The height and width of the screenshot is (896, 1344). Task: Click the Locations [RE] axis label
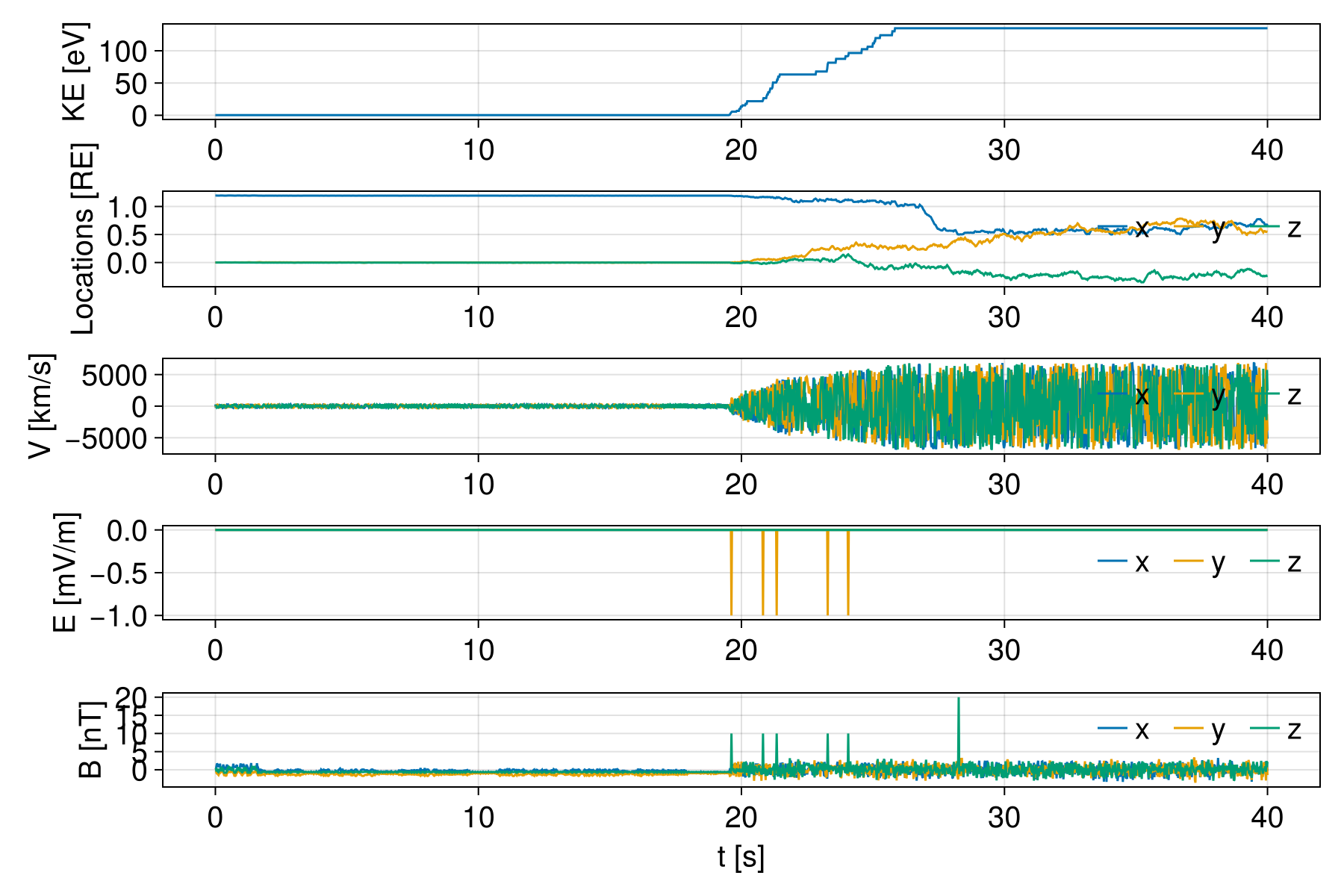82,239
